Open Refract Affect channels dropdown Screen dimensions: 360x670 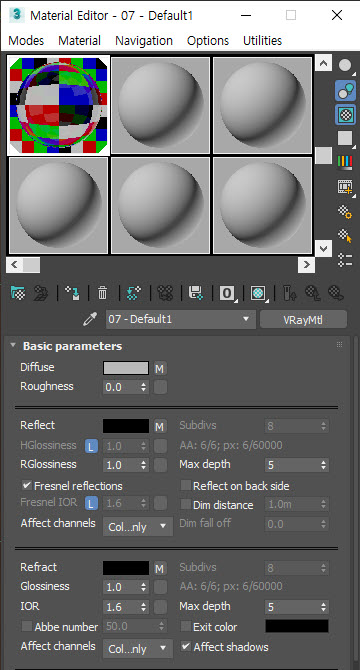click(x=138, y=649)
